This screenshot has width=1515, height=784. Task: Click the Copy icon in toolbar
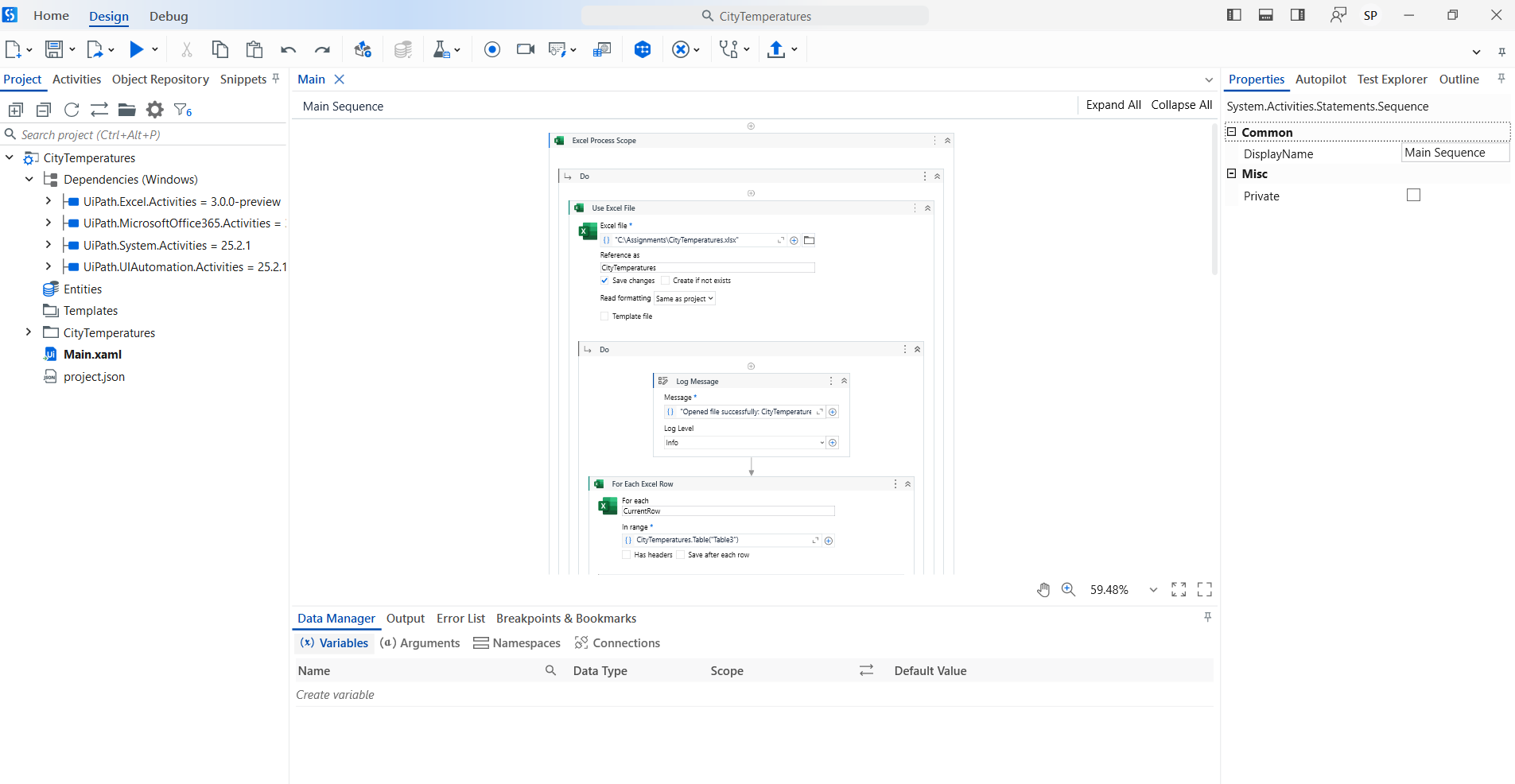[x=220, y=49]
